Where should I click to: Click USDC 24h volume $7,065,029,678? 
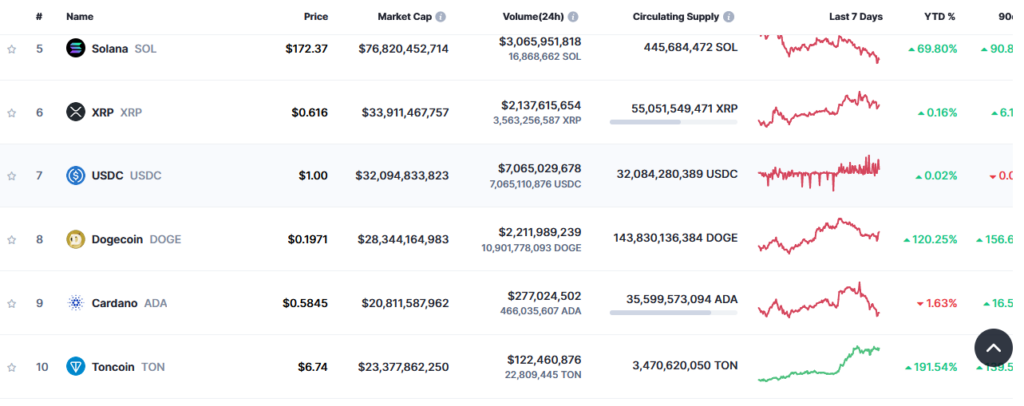[x=541, y=168]
